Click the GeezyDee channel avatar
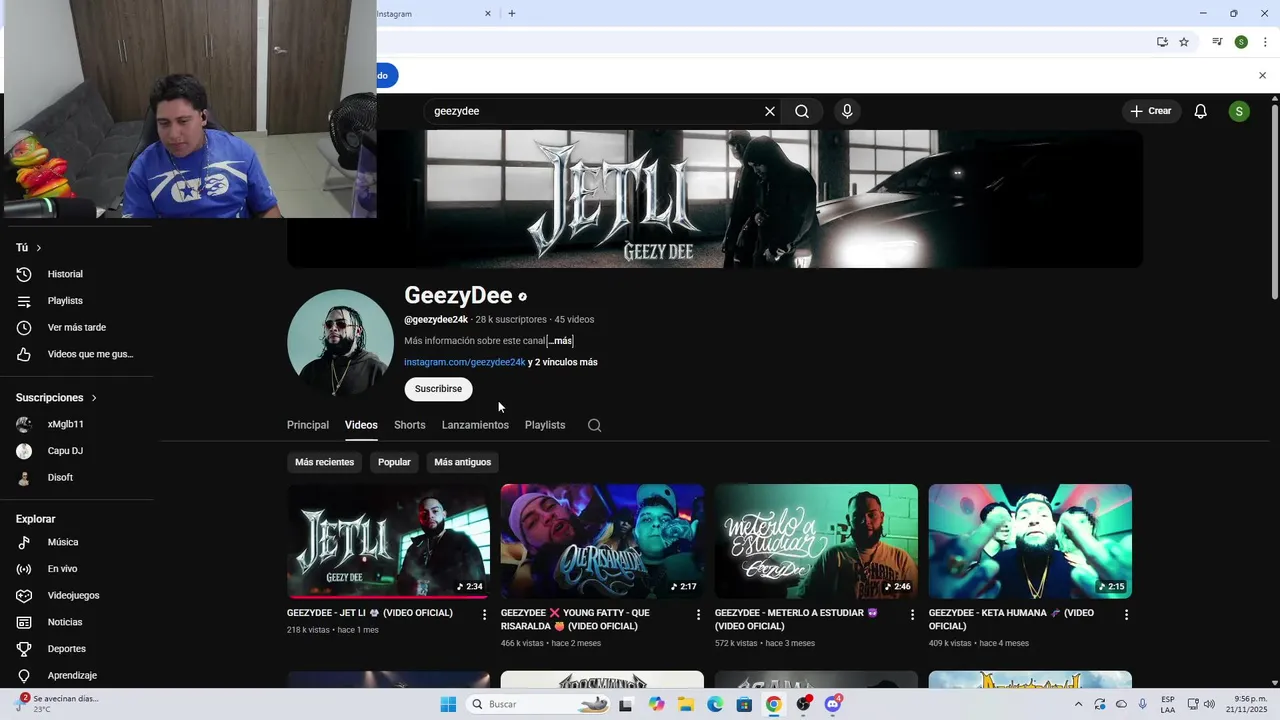 [340, 343]
